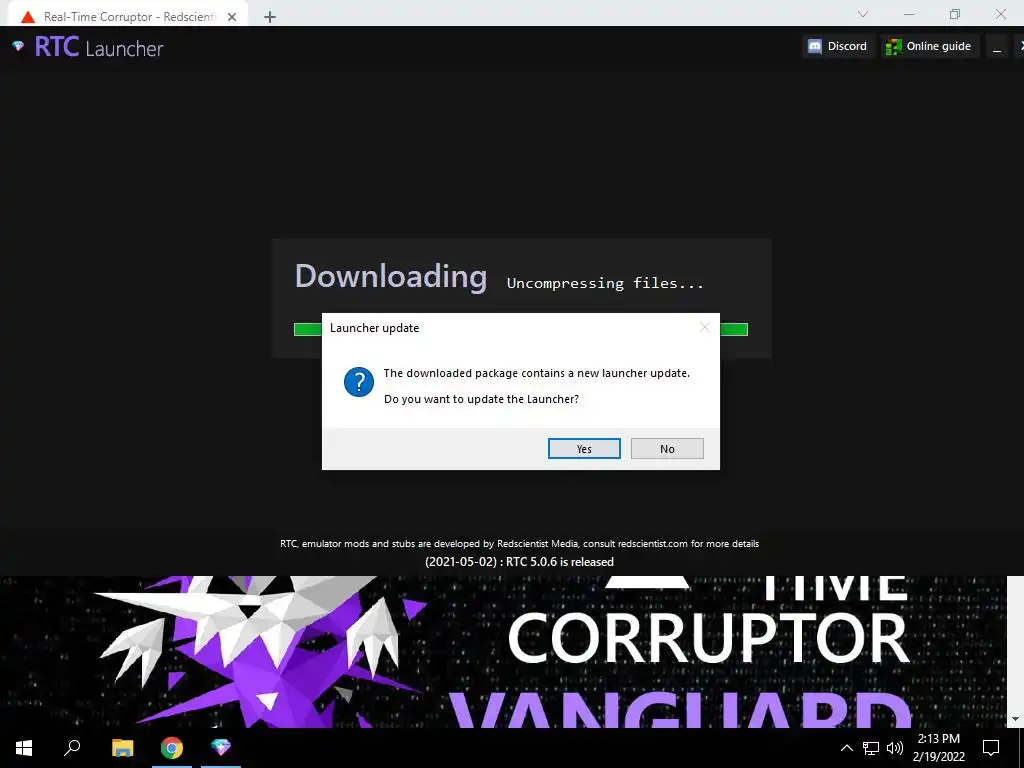Click the red triangle tab favicon

(27, 17)
